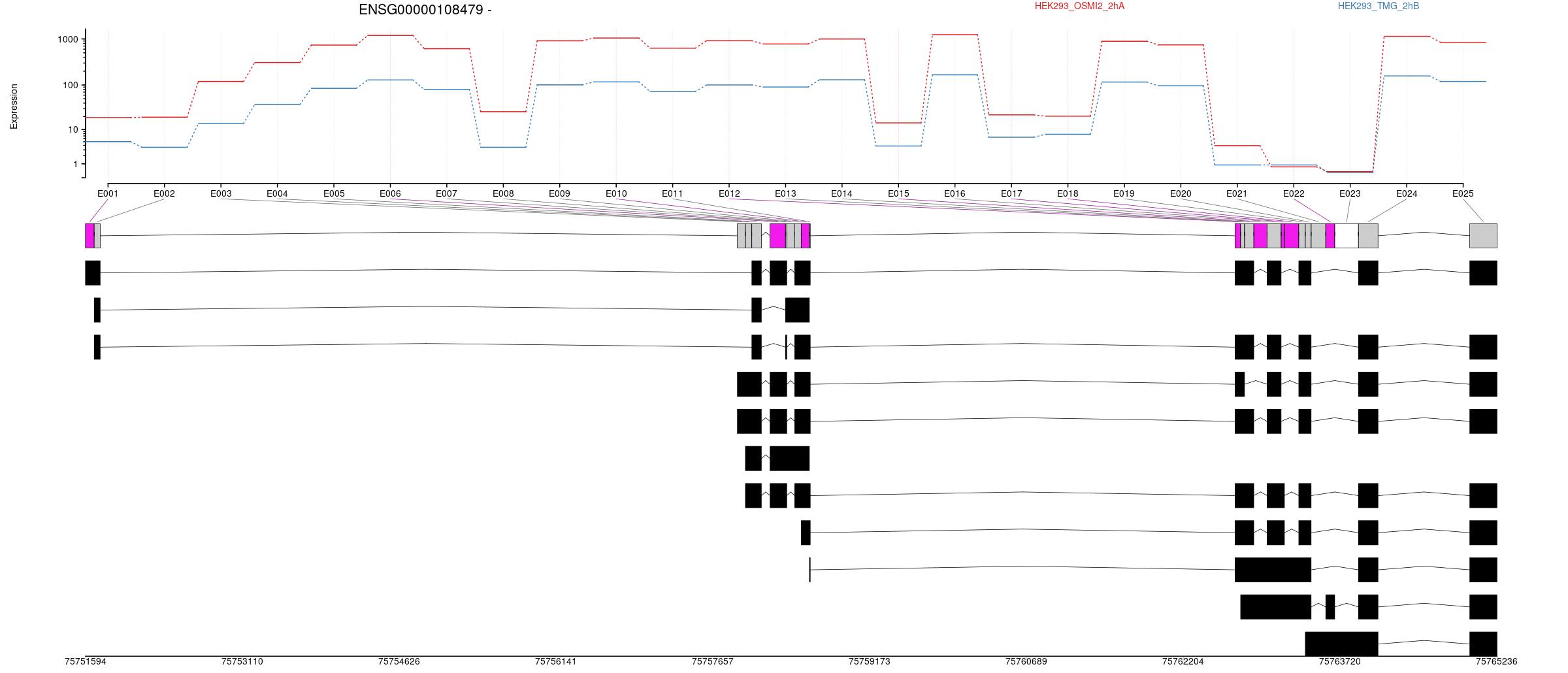Click exon label E006
Image resolution: width=1568 pixels, height=673 pixels.
[x=390, y=193]
